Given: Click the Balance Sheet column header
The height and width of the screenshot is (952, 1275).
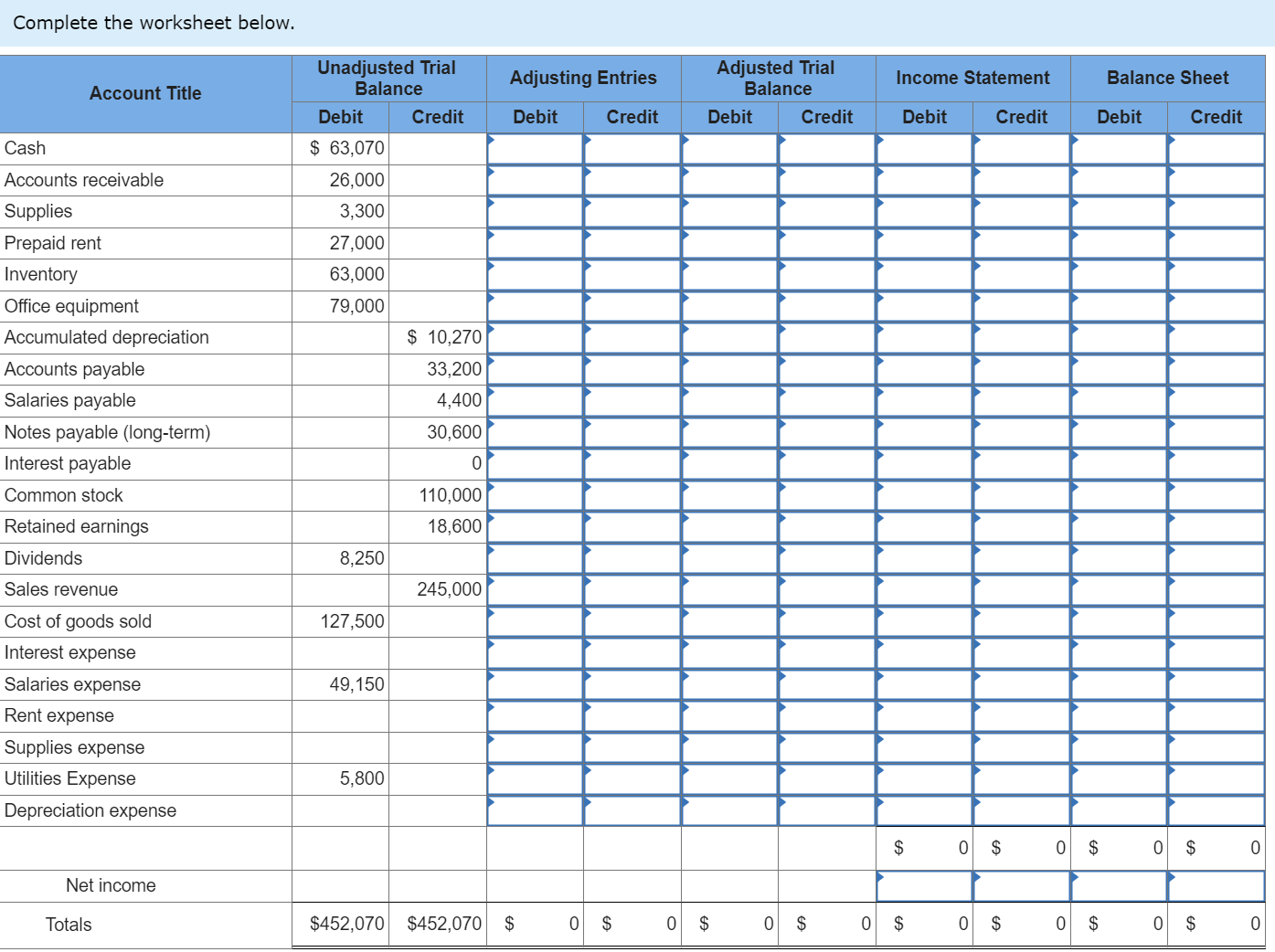Looking at the screenshot, I should (1167, 78).
